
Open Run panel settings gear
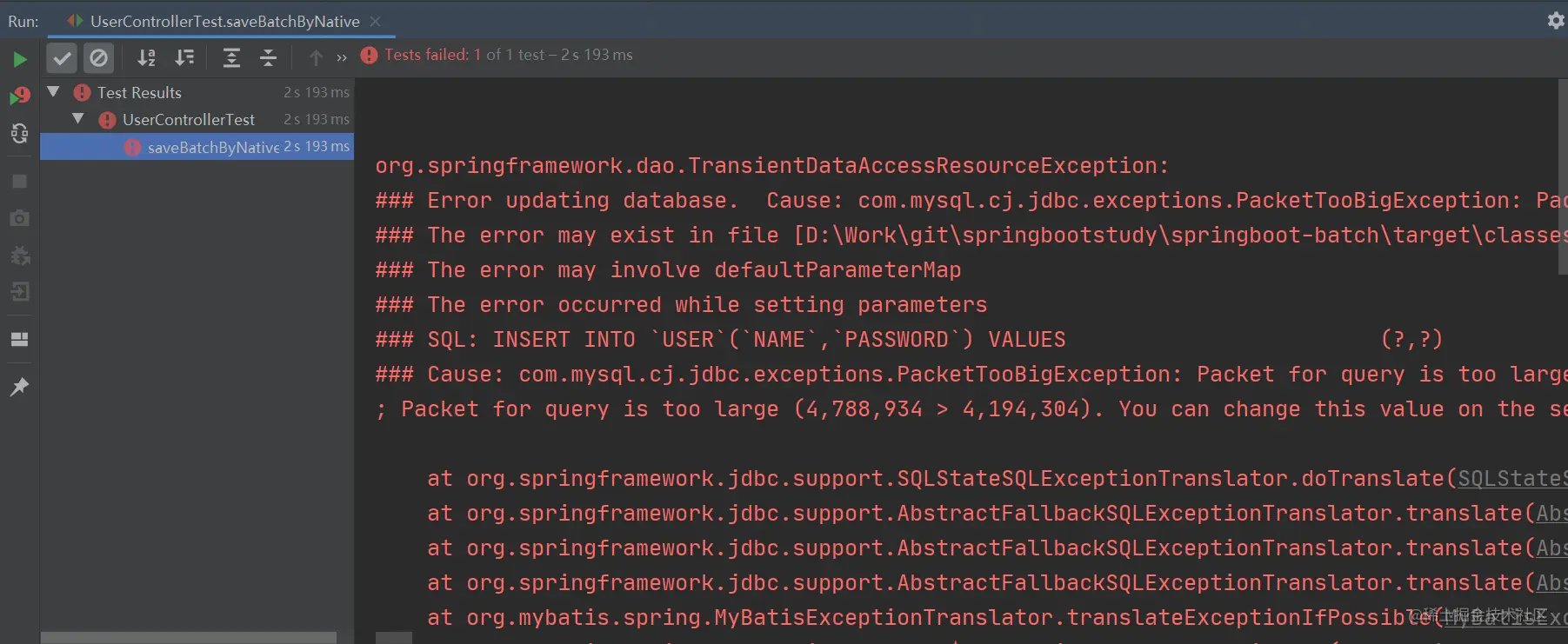[x=1556, y=20]
